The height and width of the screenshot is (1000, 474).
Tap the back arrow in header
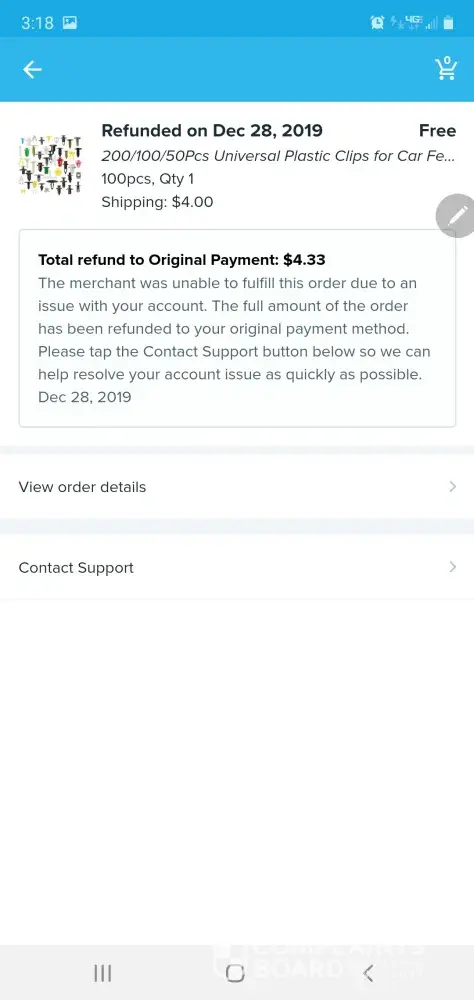click(x=32, y=70)
